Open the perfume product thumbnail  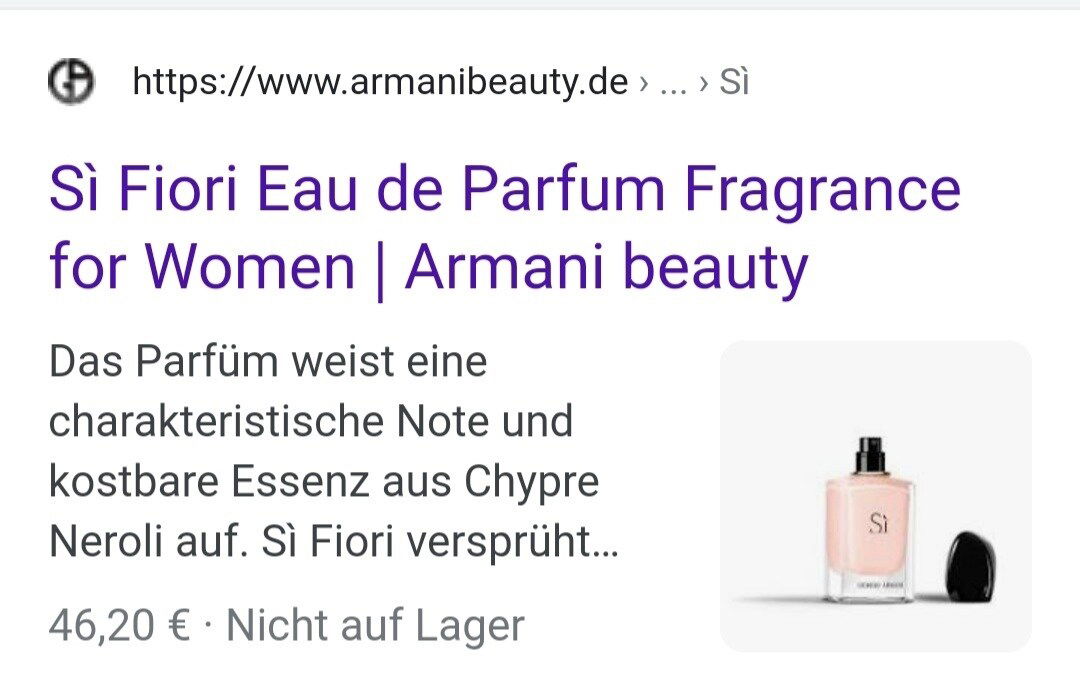(x=875, y=496)
